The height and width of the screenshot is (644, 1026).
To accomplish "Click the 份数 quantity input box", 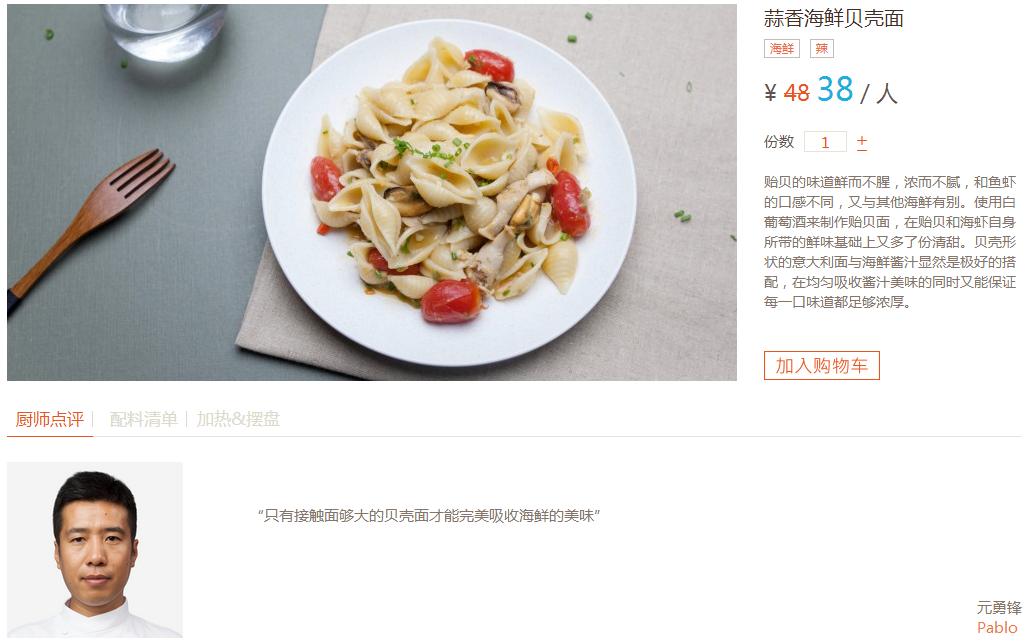I will click(825, 141).
